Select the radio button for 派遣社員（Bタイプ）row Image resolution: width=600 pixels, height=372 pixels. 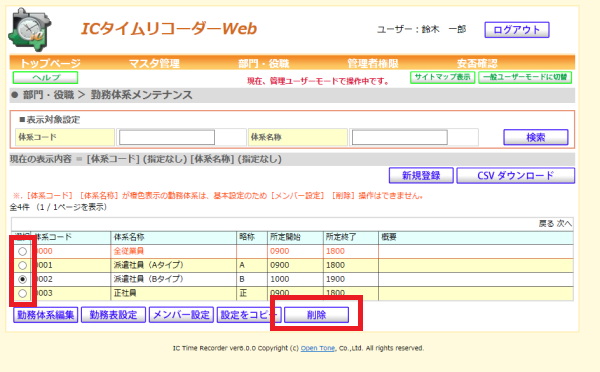click(23, 279)
